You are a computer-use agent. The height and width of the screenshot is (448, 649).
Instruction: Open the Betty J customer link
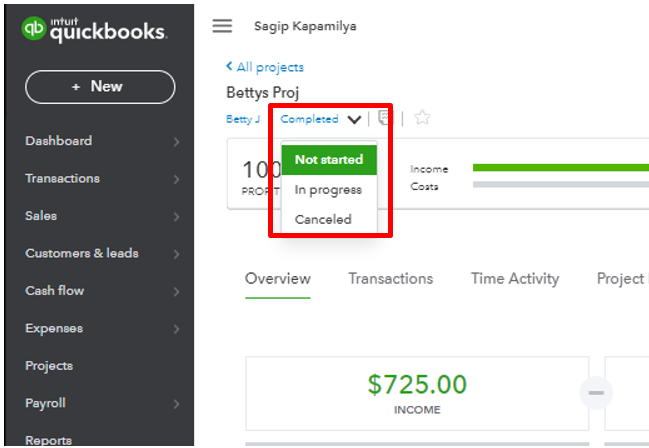(243, 119)
